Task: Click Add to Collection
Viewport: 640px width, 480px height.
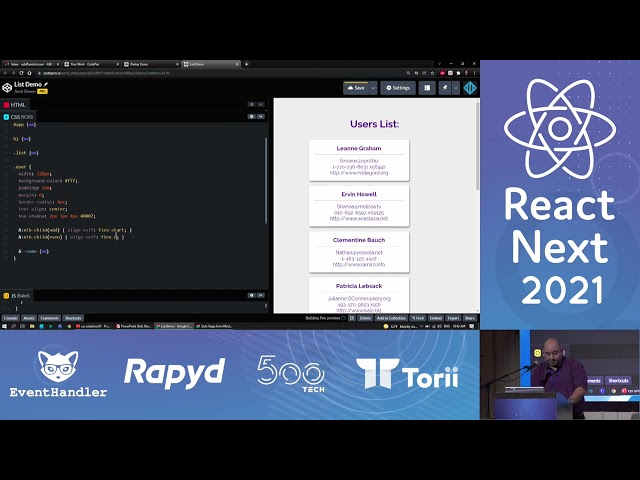Action: [391, 318]
